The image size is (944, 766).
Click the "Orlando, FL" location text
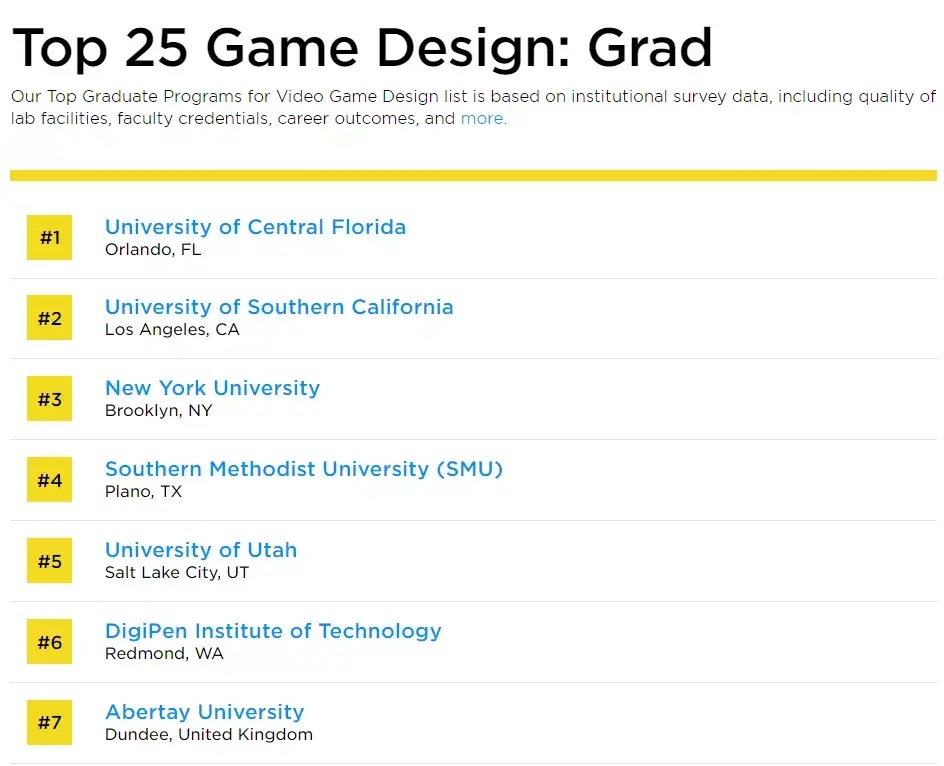point(153,250)
